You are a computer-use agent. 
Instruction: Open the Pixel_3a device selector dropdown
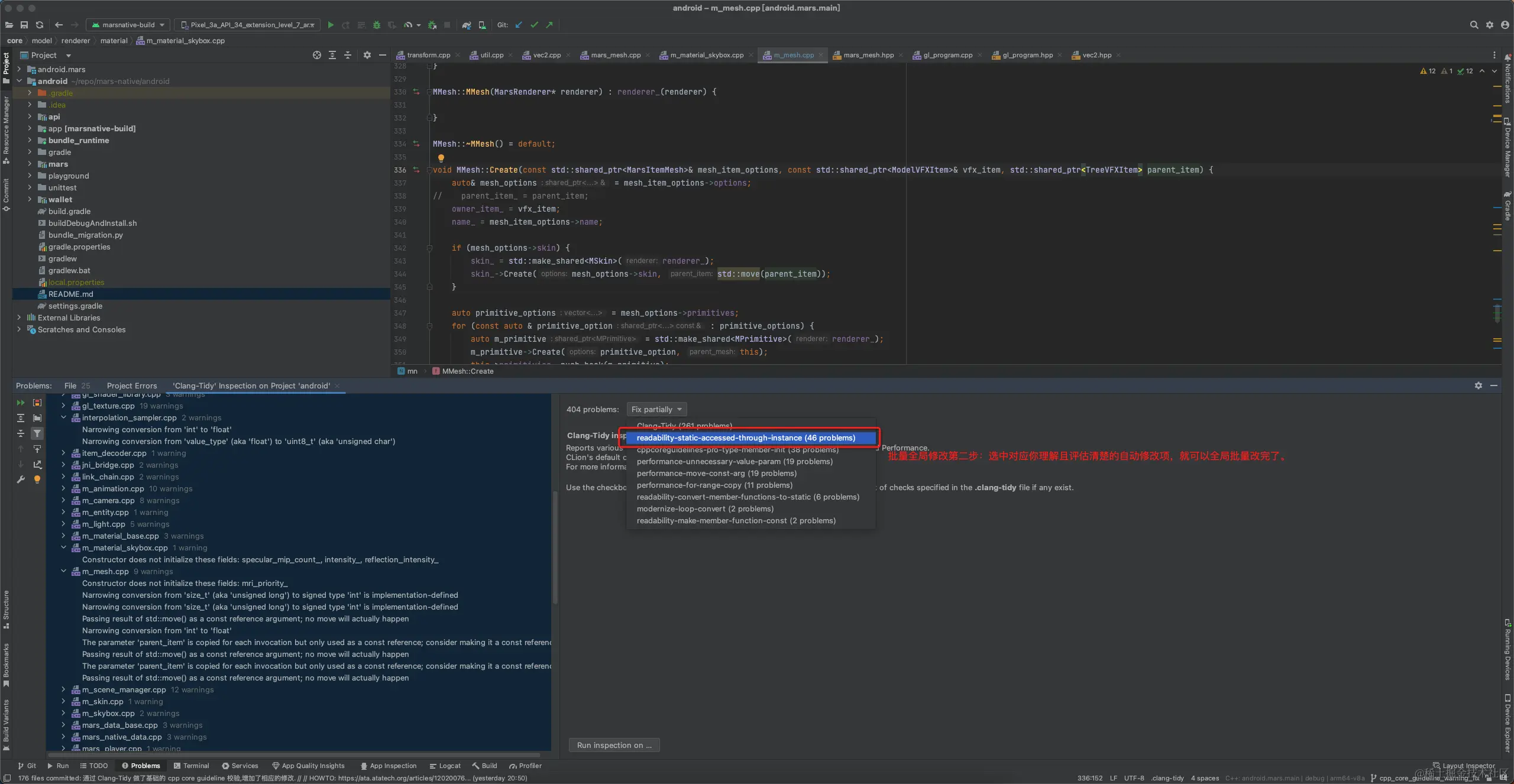248,25
